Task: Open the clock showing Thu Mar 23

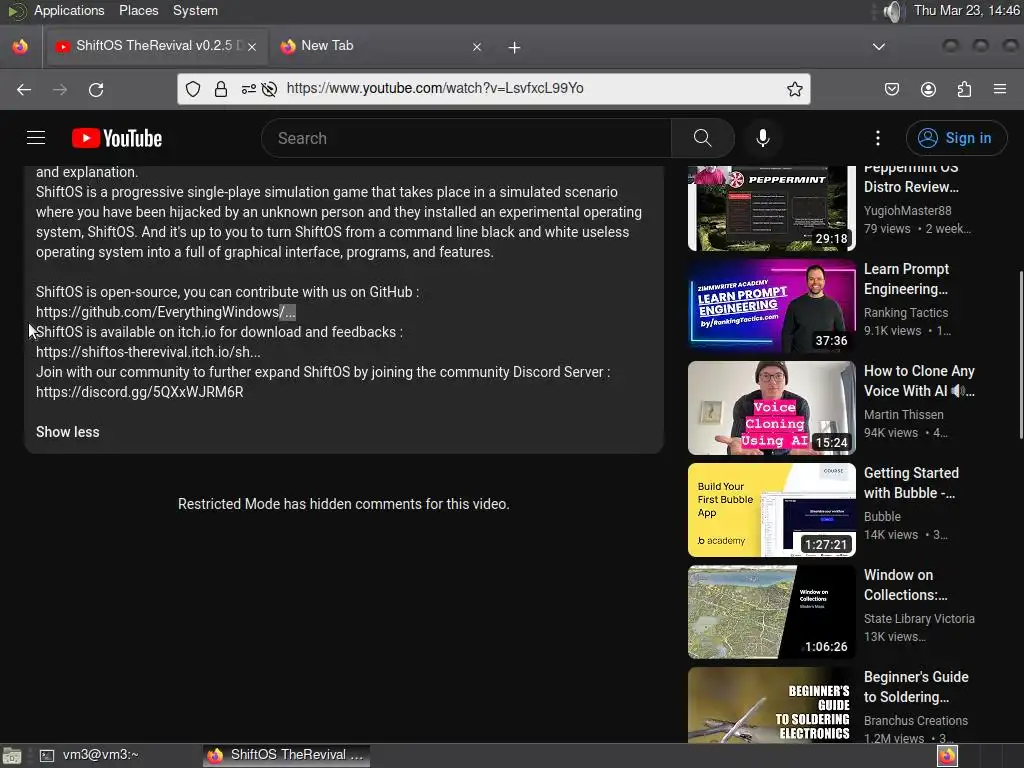Action: 967,10
